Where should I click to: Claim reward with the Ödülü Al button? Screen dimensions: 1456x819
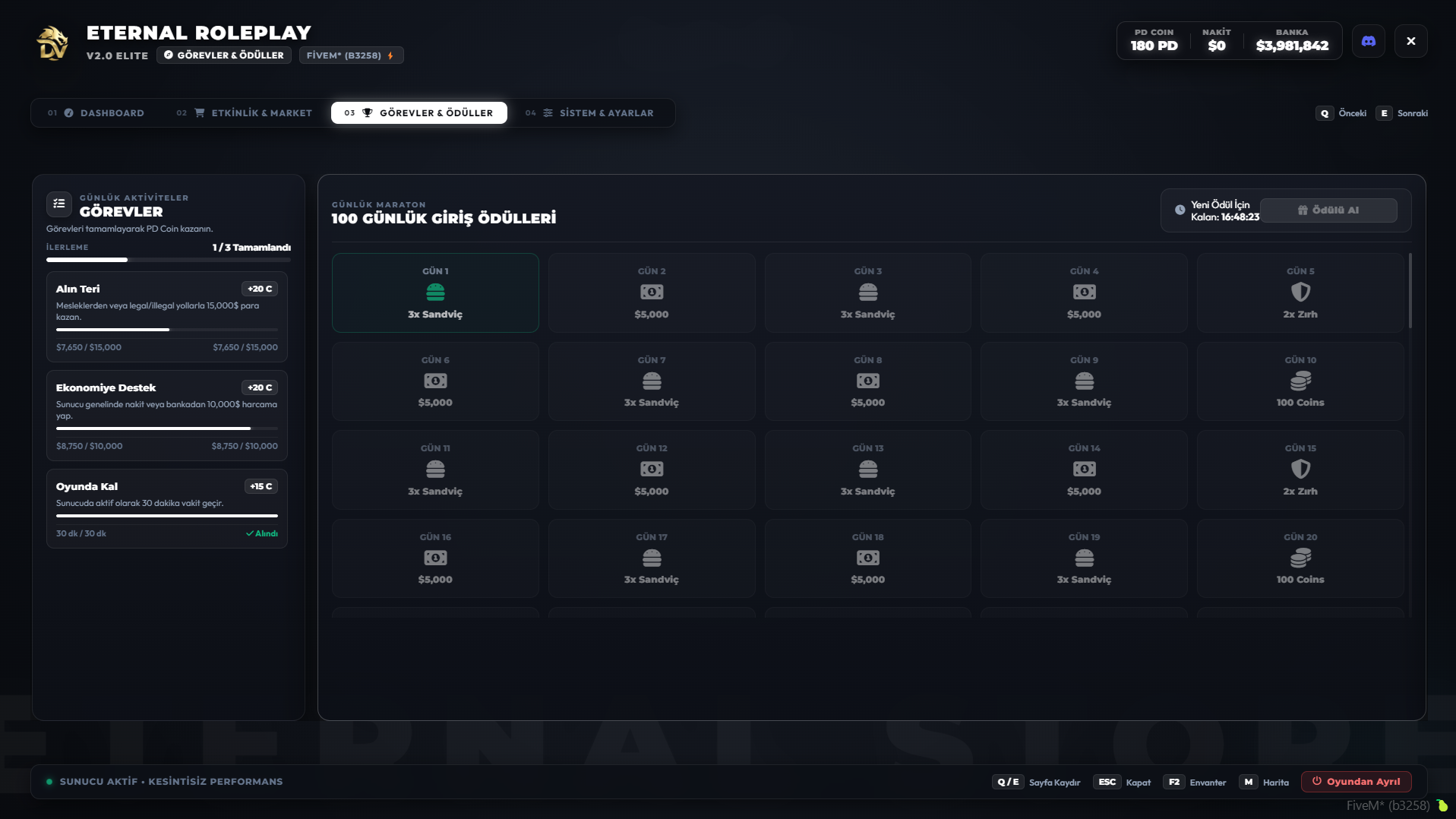pos(1328,210)
